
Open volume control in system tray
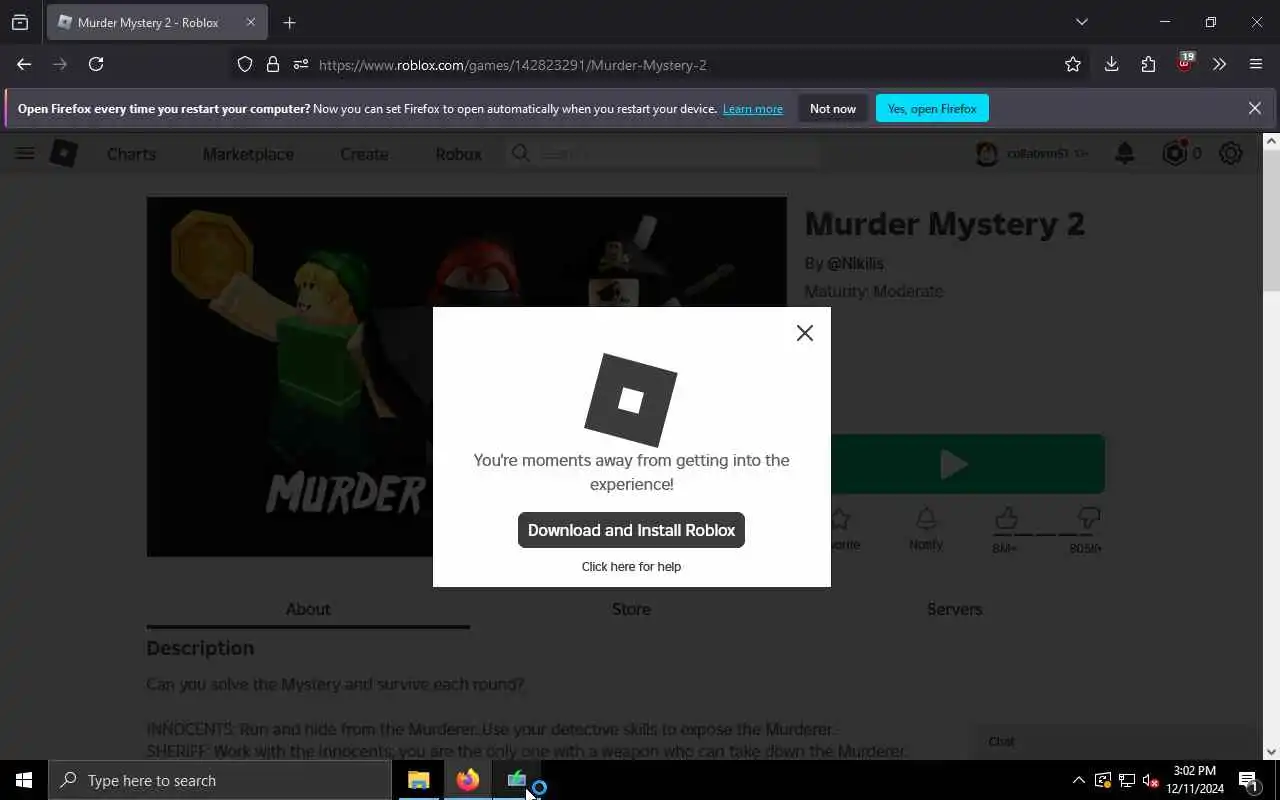click(1150, 780)
